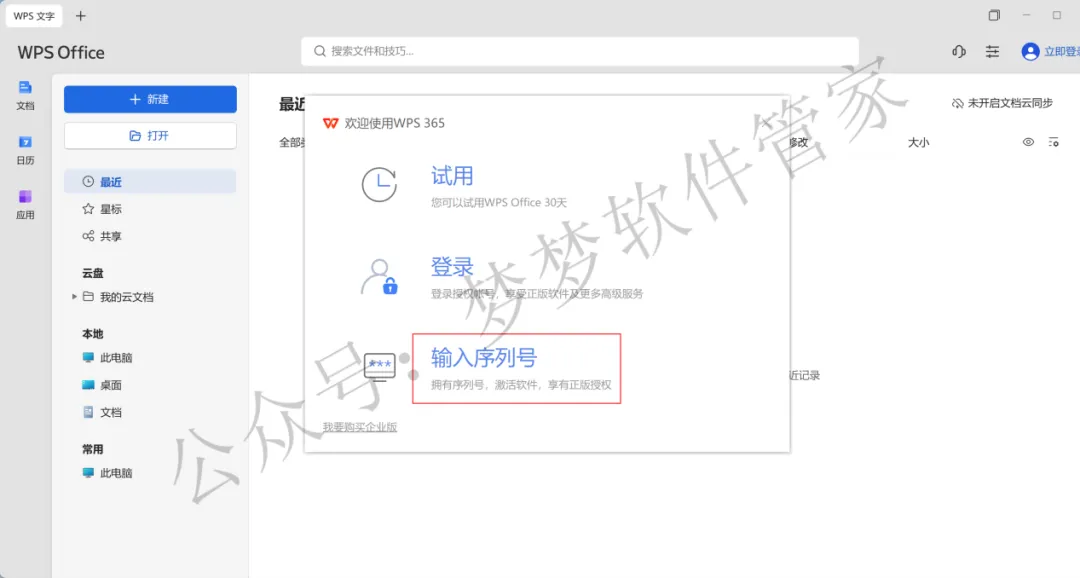Click the search magnifier icon
1080x578 pixels.
pos(320,51)
